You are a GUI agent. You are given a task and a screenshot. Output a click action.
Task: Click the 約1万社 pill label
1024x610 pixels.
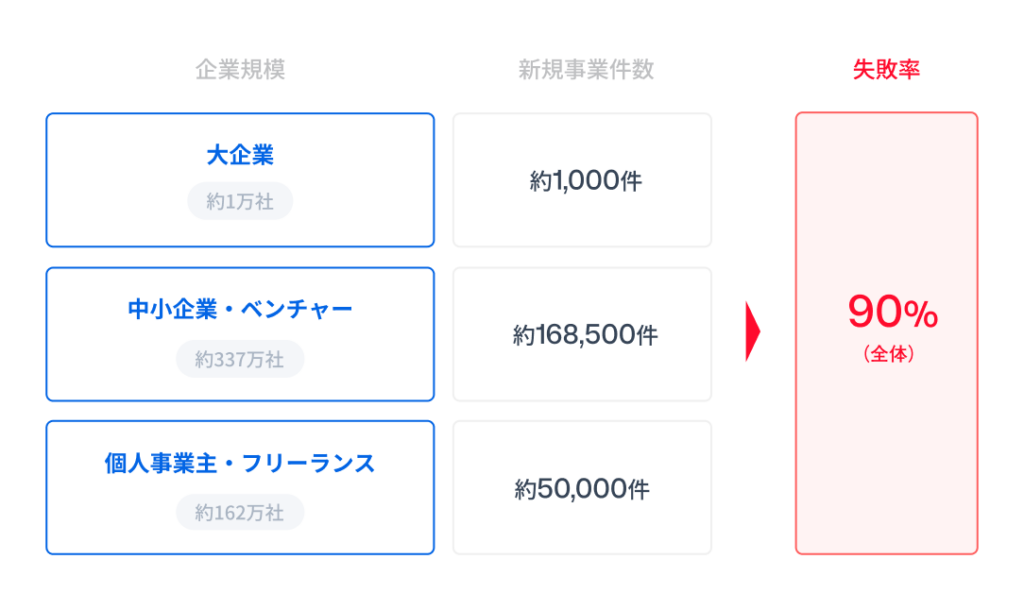[x=240, y=201]
